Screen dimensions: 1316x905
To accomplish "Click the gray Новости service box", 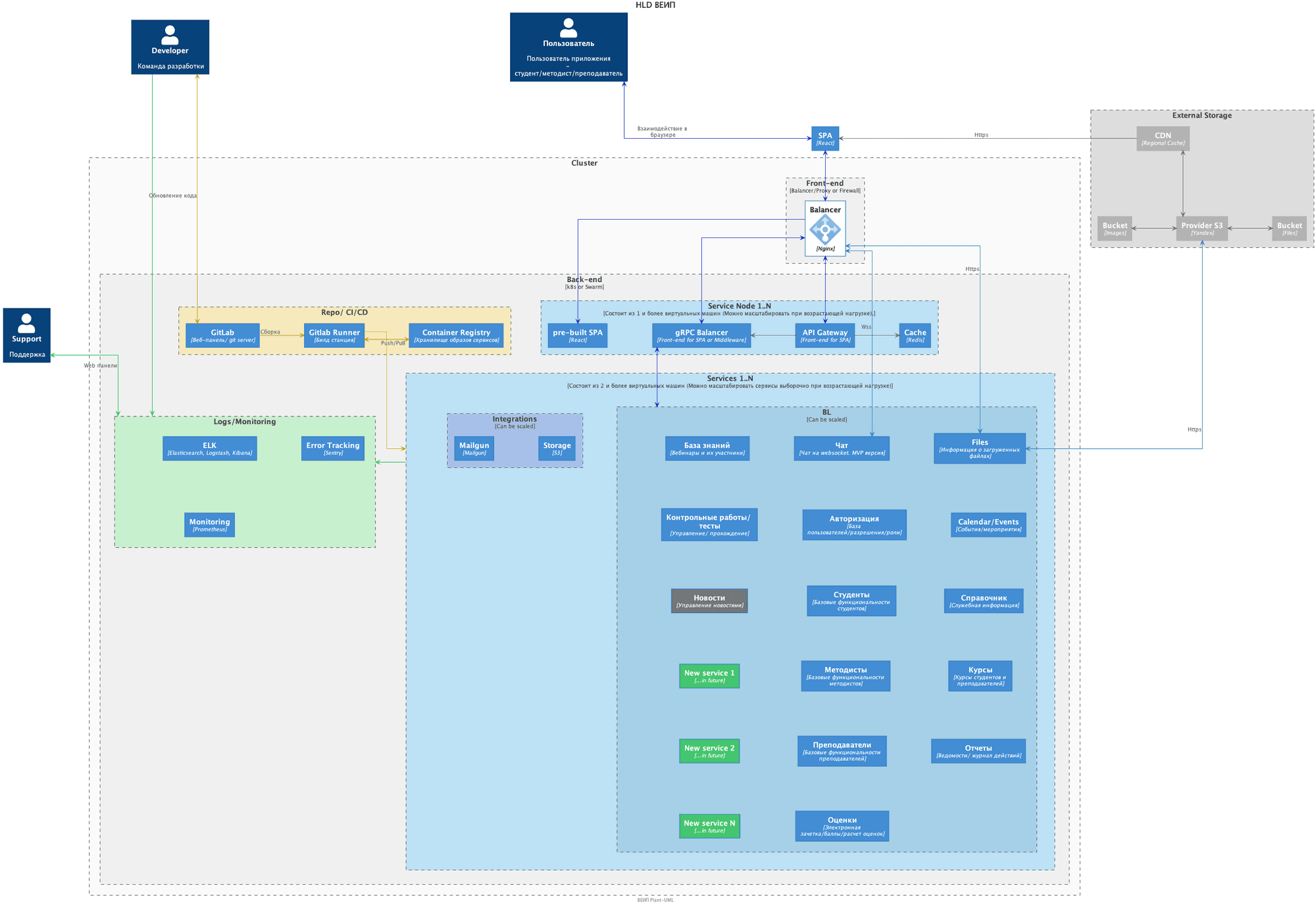I will pos(709,600).
